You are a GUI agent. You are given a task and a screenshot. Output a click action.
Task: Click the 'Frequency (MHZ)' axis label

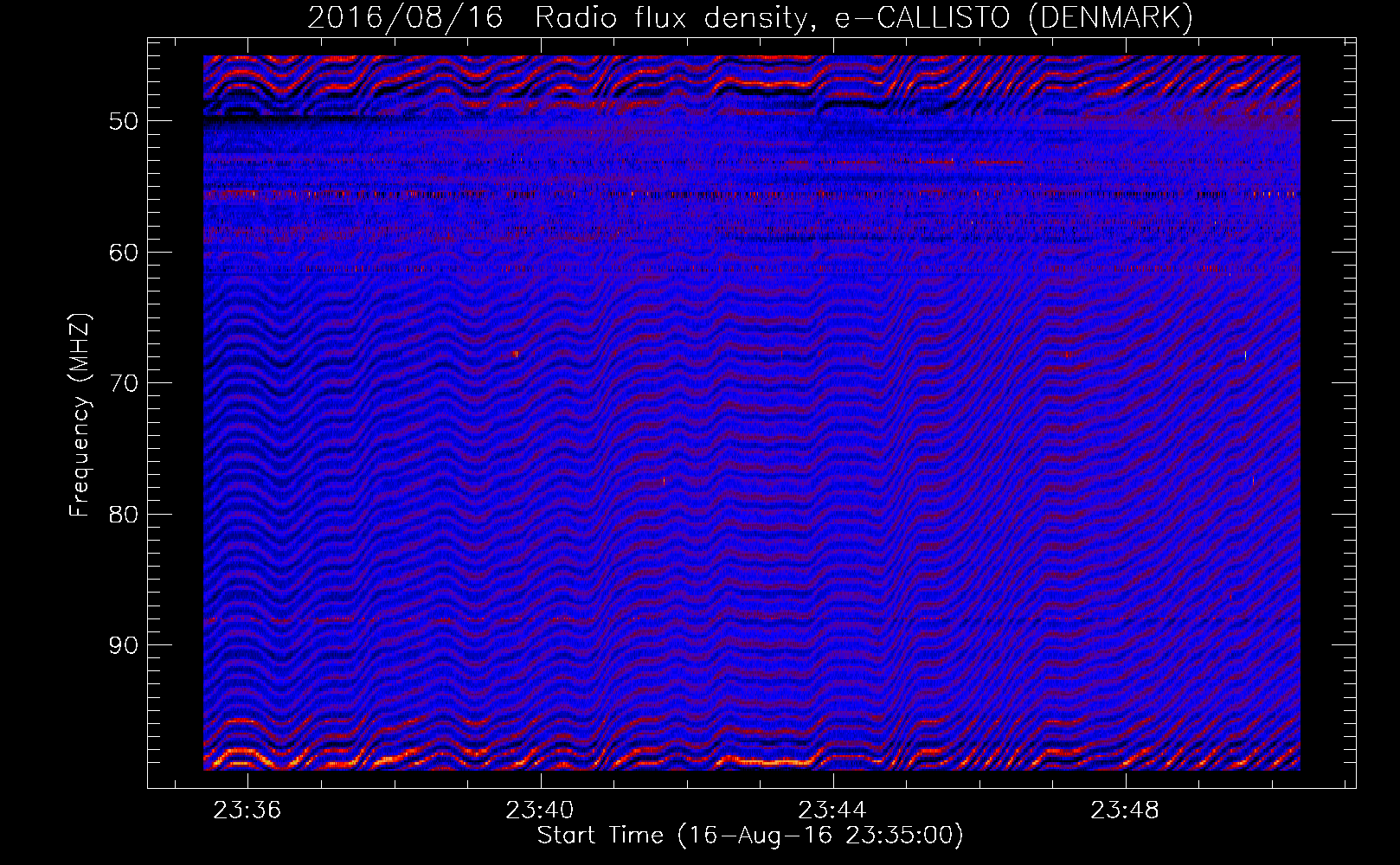(80, 415)
